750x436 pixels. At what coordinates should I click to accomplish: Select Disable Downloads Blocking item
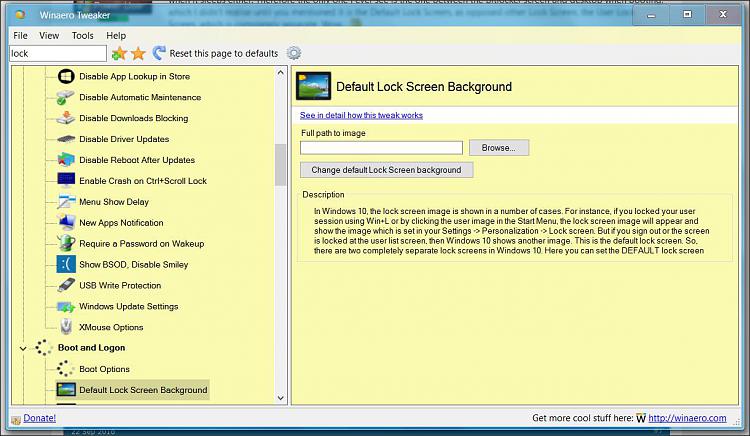(x=133, y=118)
